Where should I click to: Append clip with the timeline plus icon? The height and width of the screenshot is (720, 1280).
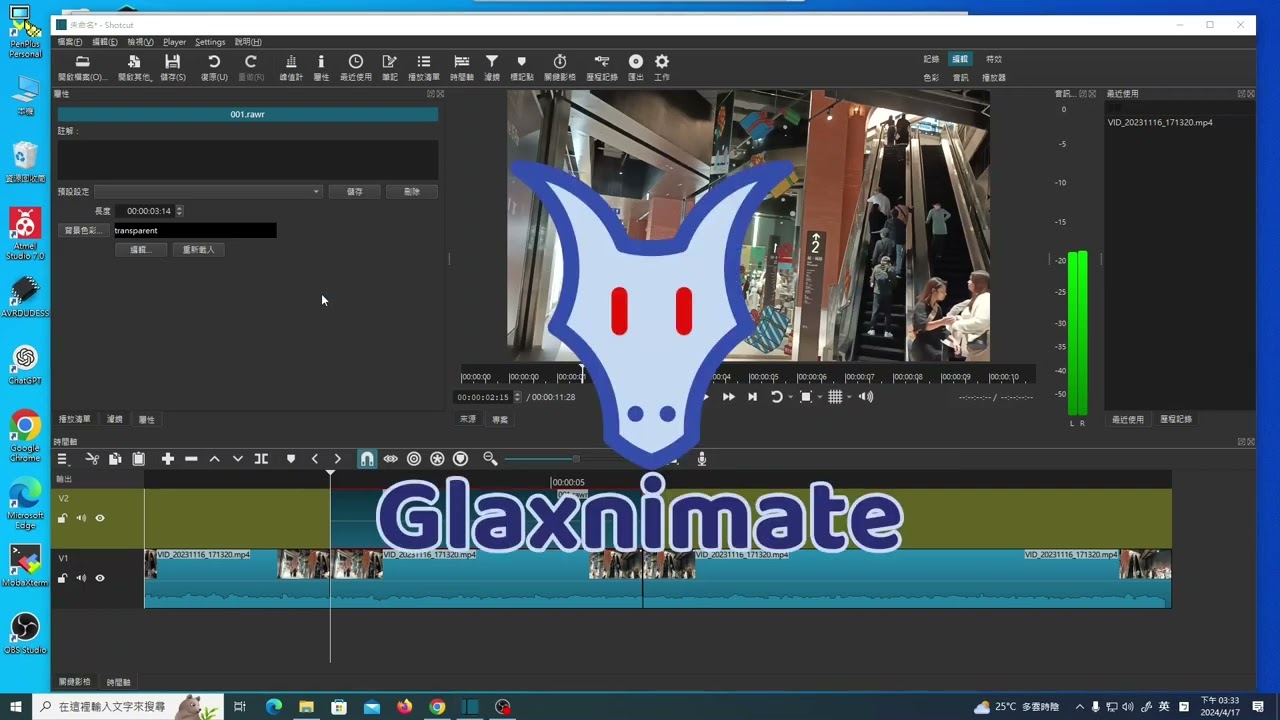click(168, 459)
